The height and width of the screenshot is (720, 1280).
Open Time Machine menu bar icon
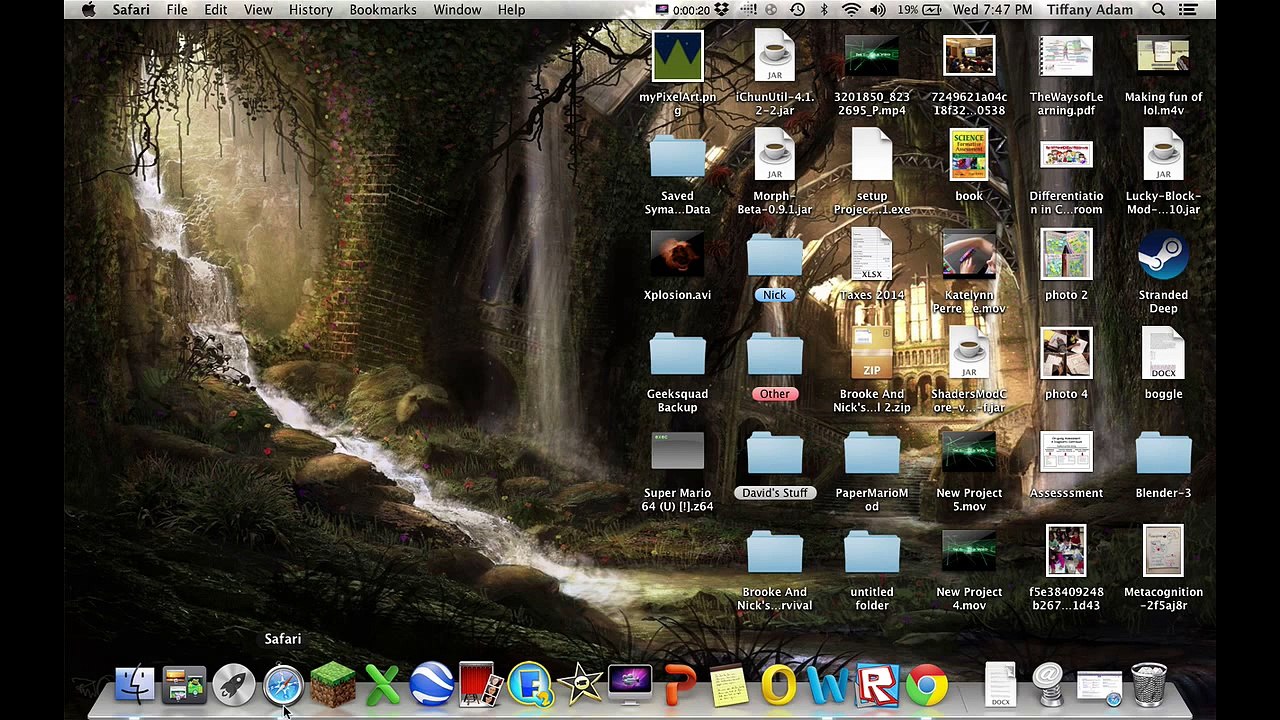coord(797,10)
